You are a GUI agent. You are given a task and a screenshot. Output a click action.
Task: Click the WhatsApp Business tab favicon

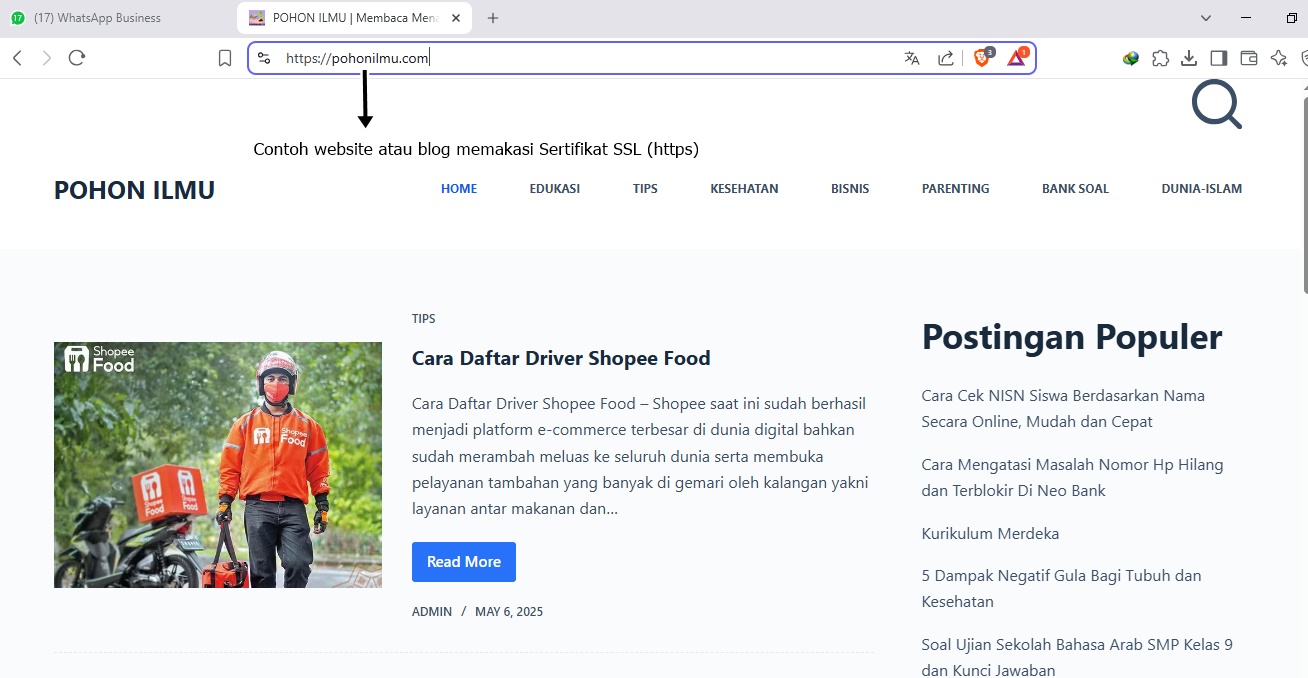(18, 18)
